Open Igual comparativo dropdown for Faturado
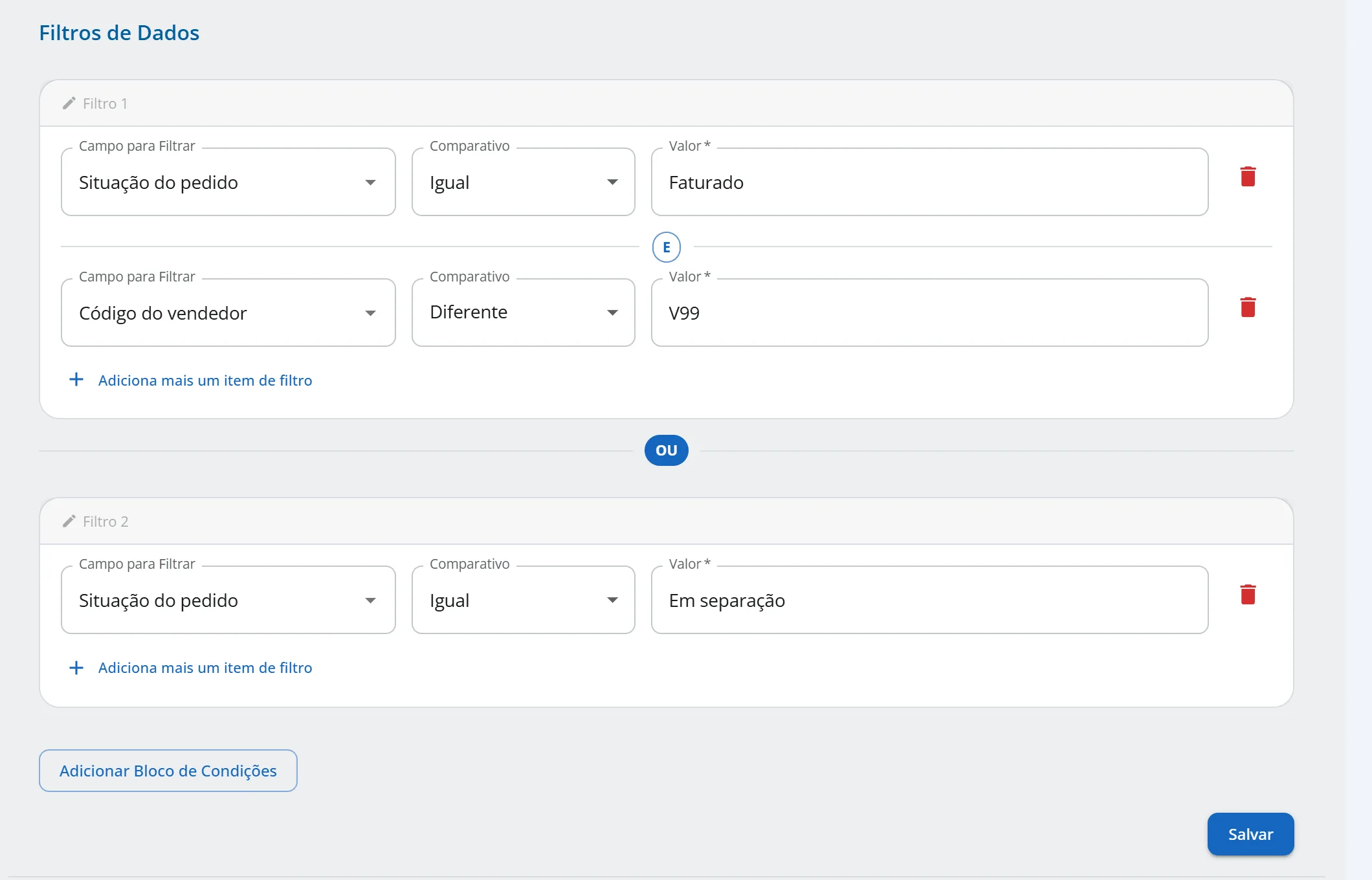Image resolution: width=1372 pixels, height=880 pixels. tap(524, 182)
